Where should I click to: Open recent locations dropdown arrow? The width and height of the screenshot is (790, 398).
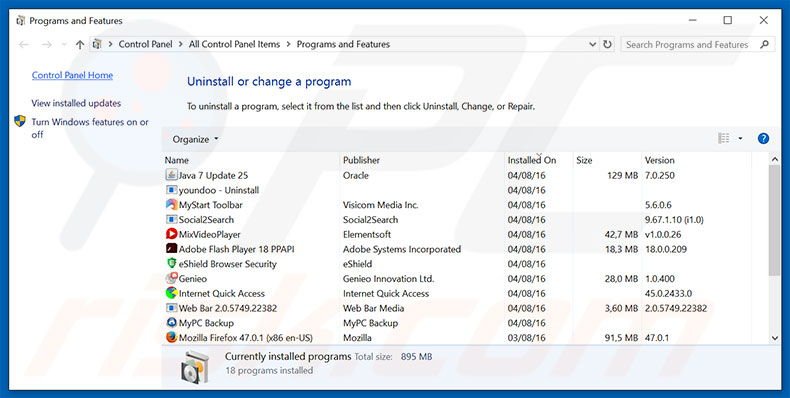coord(64,44)
